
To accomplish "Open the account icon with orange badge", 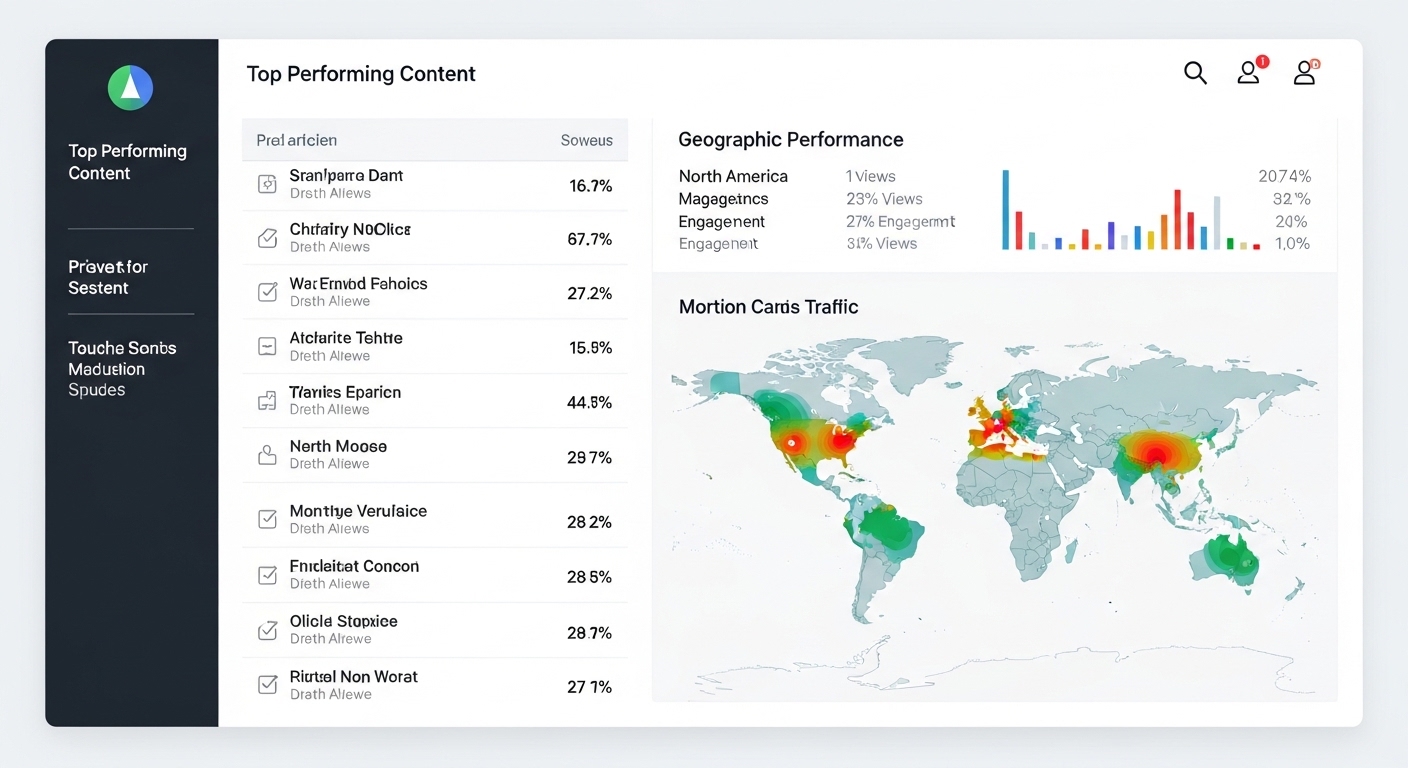I will [x=1306, y=72].
